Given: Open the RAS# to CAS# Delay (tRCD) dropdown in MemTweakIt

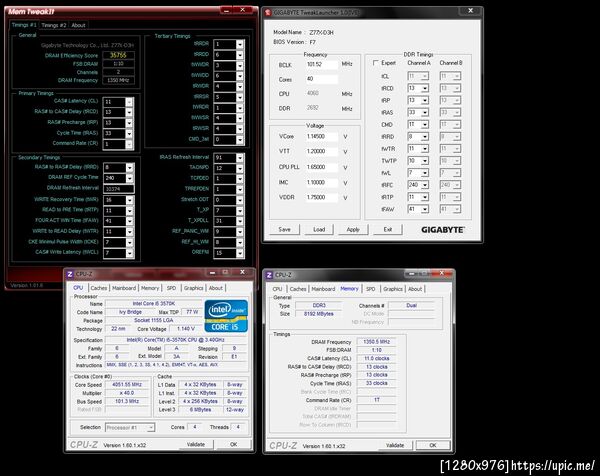Looking at the screenshot, I should (129, 112).
